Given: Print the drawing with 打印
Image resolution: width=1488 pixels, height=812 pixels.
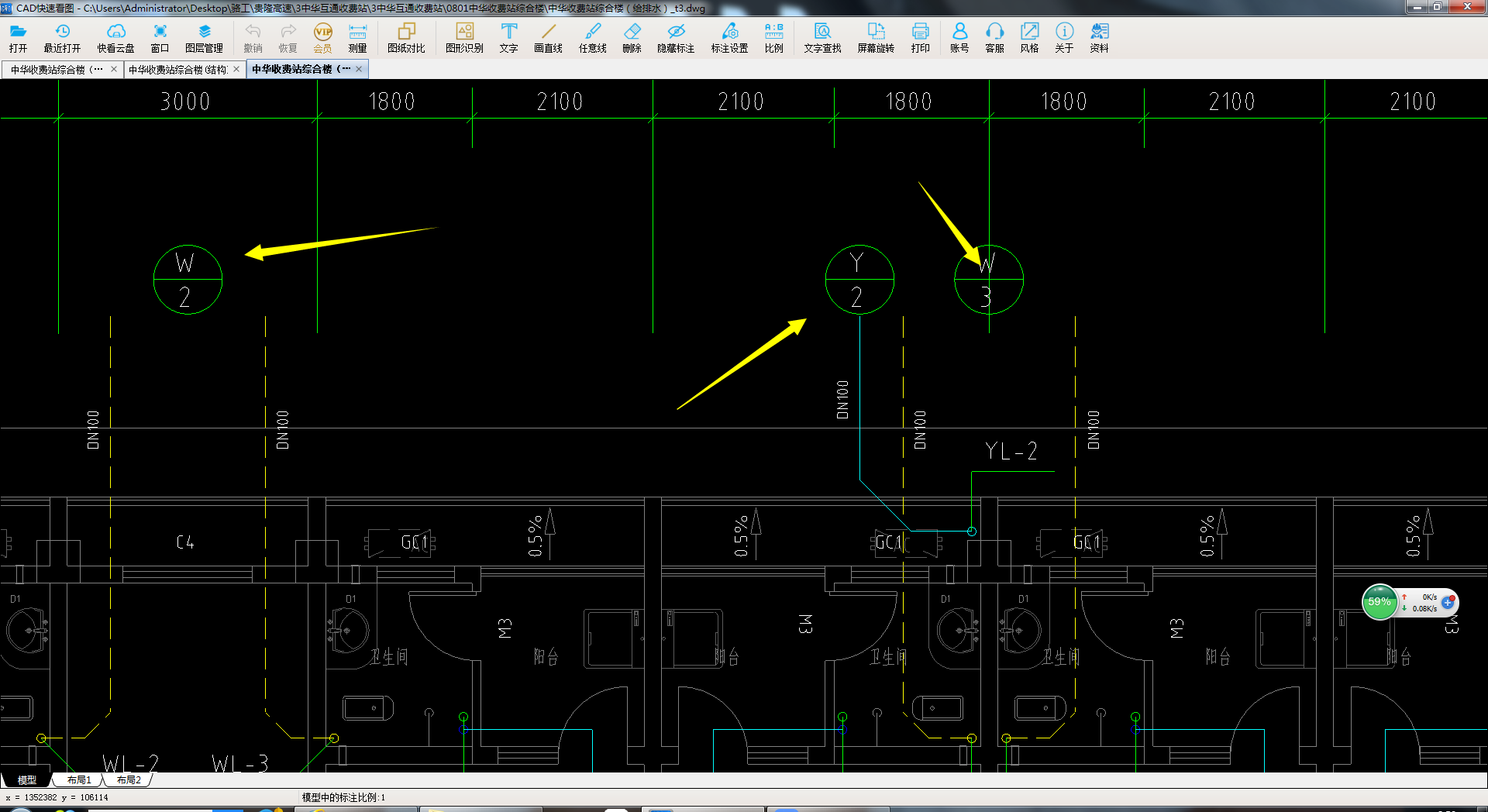Looking at the screenshot, I should [x=920, y=38].
